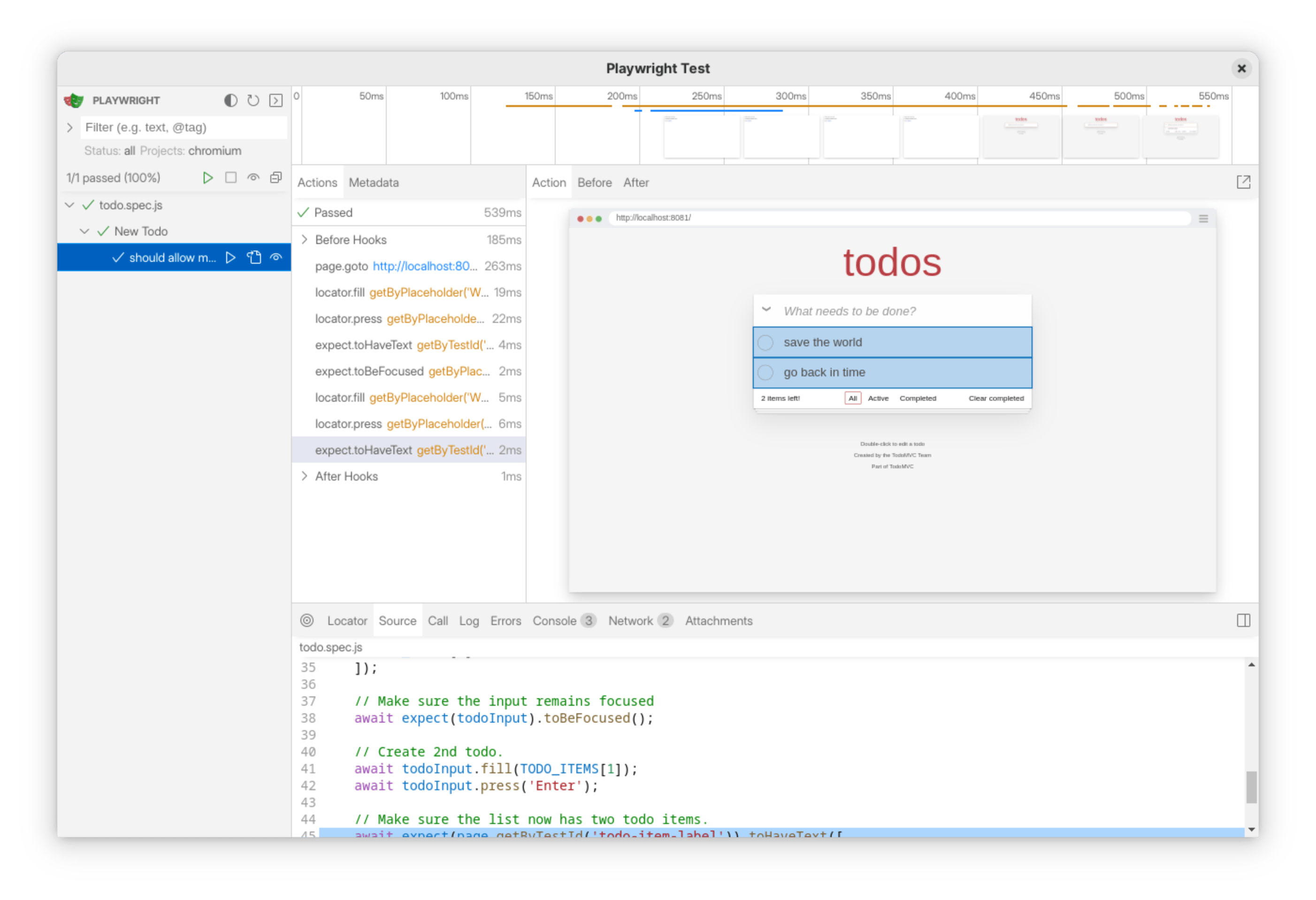
Task: Open the Console tab
Action: coord(564,621)
